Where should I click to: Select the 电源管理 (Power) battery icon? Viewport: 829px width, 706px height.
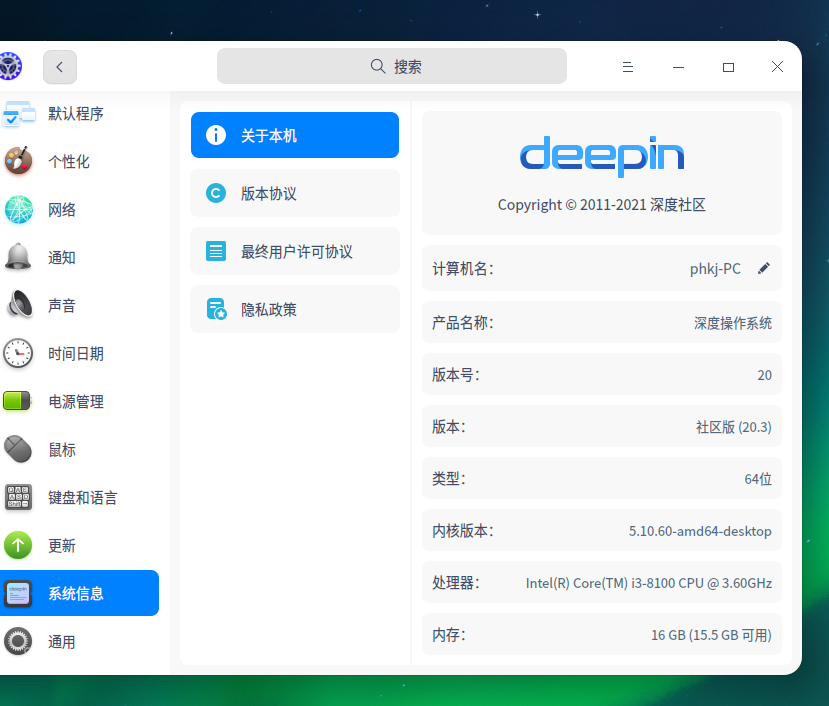pyautogui.click(x=17, y=401)
